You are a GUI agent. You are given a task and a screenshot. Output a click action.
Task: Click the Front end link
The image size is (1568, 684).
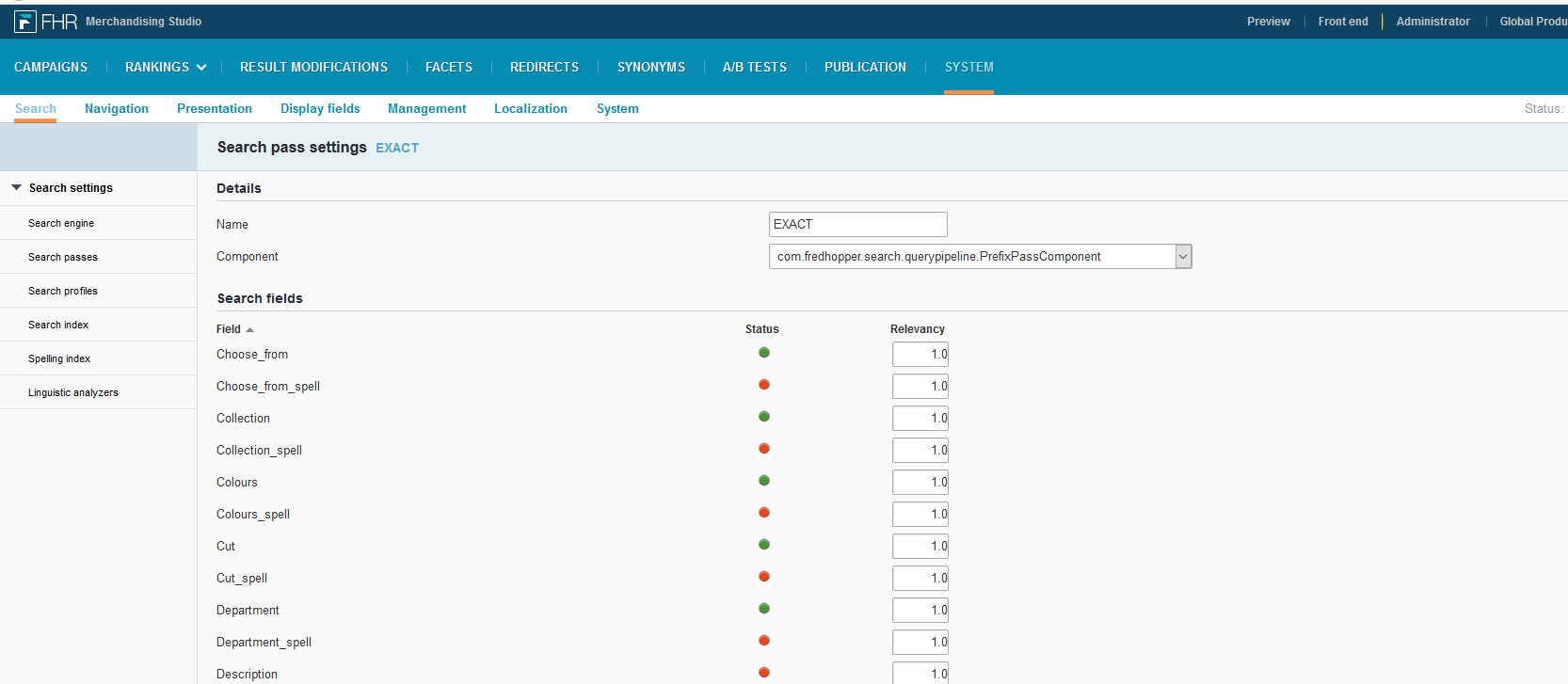tap(1343, 21)
